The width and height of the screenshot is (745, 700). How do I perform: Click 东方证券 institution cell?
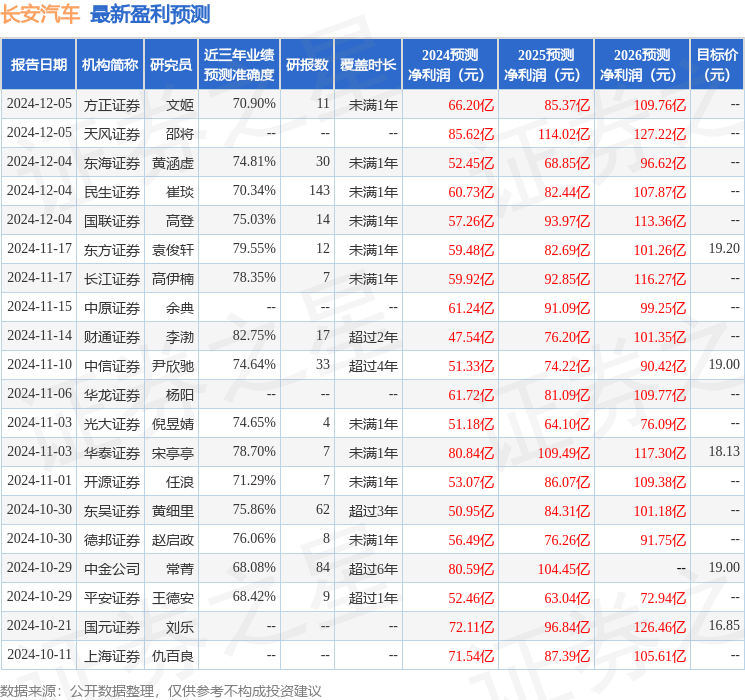[112, 250]
